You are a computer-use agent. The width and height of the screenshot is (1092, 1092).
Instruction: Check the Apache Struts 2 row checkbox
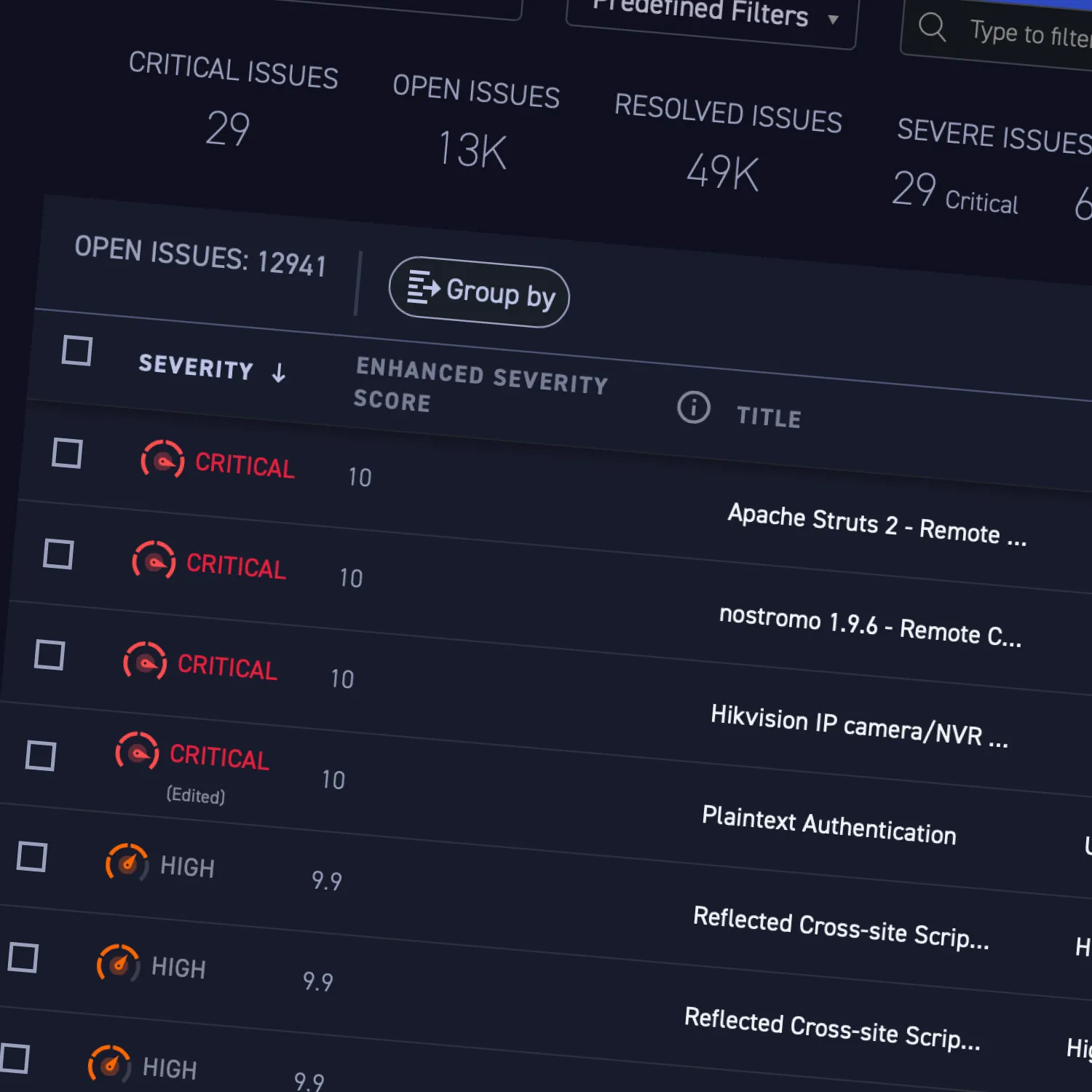click(67, 453)
